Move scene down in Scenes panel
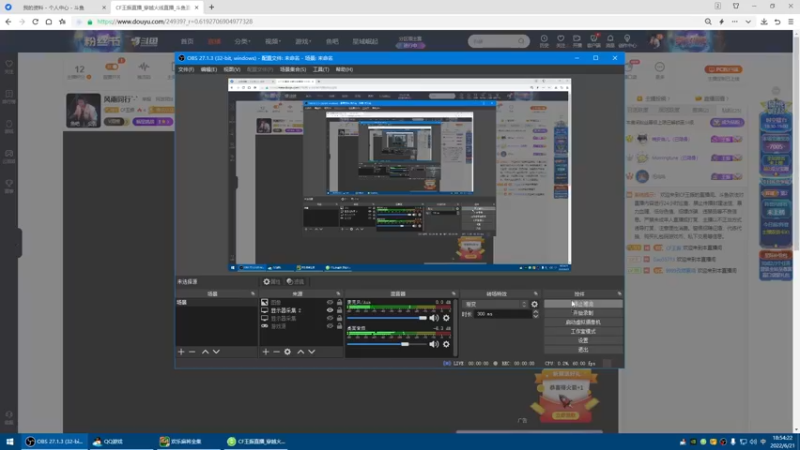The image size is (800, 450). 216,352
